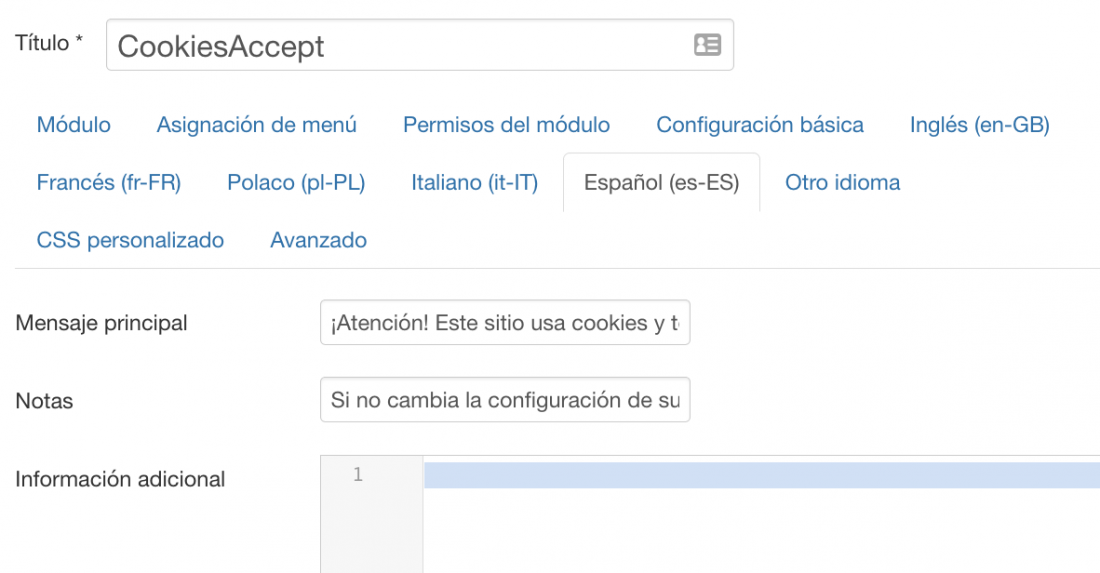Screen dimensions: 1100x573
Task: Open Permisos del módulo tab
Action: (x=507, y=125)
